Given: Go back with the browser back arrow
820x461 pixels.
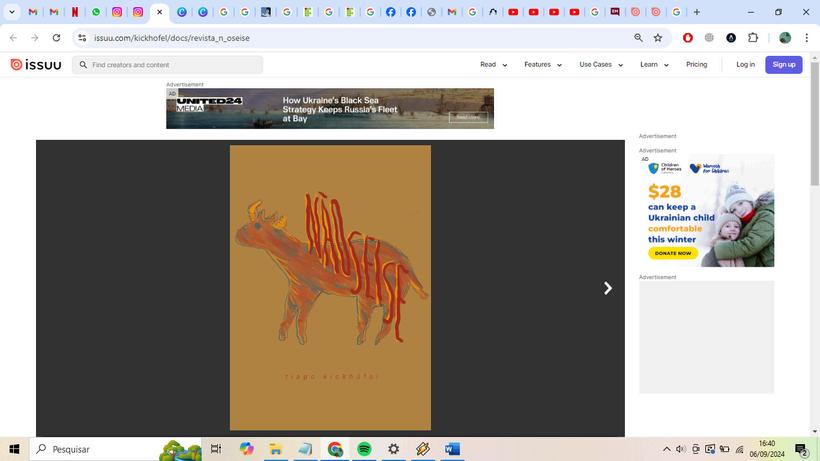Looking at the screenshot, I should [x=14, y=38].
